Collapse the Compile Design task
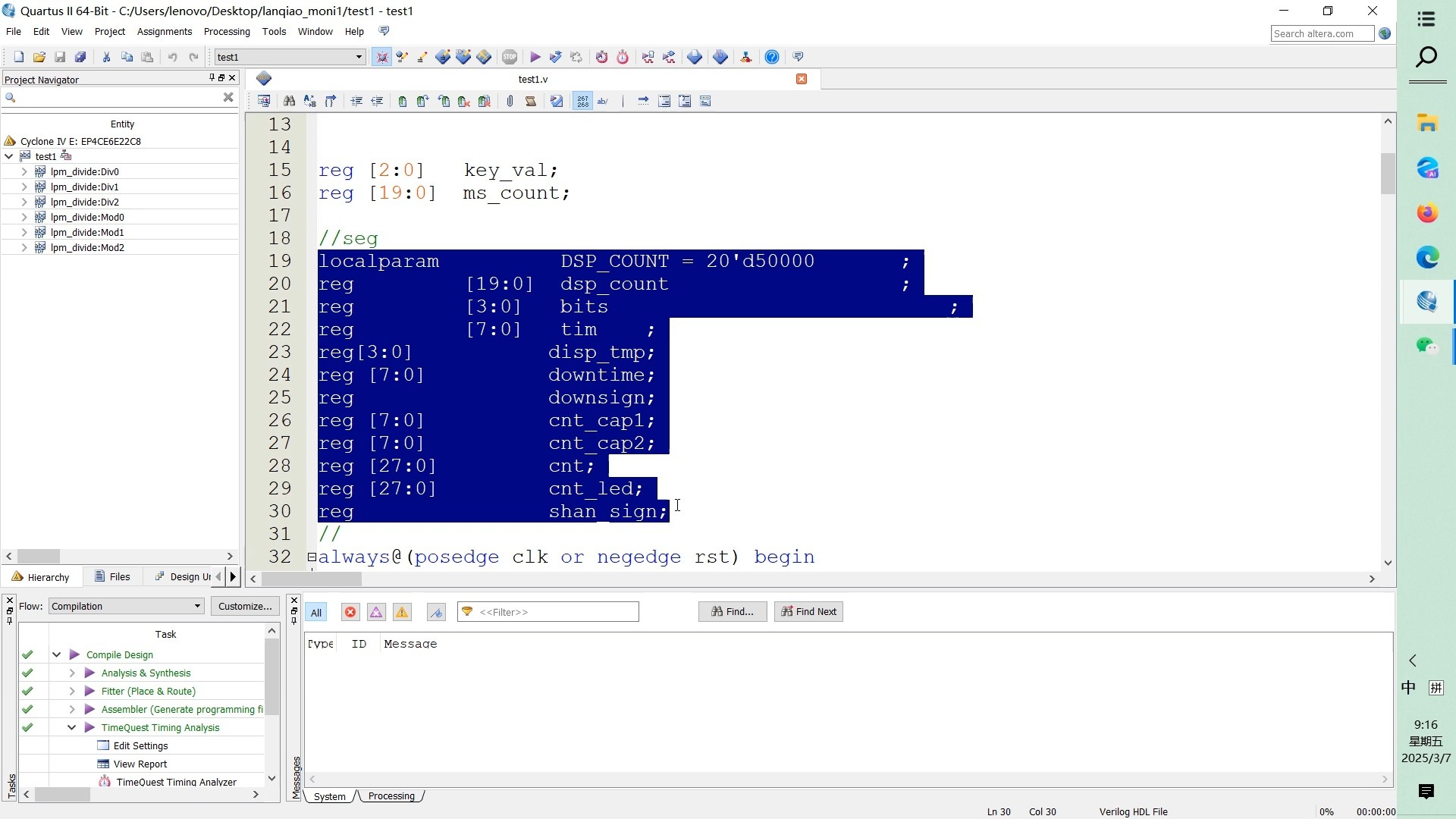The height and width of the screenshot is (819, 1456). 57,654
